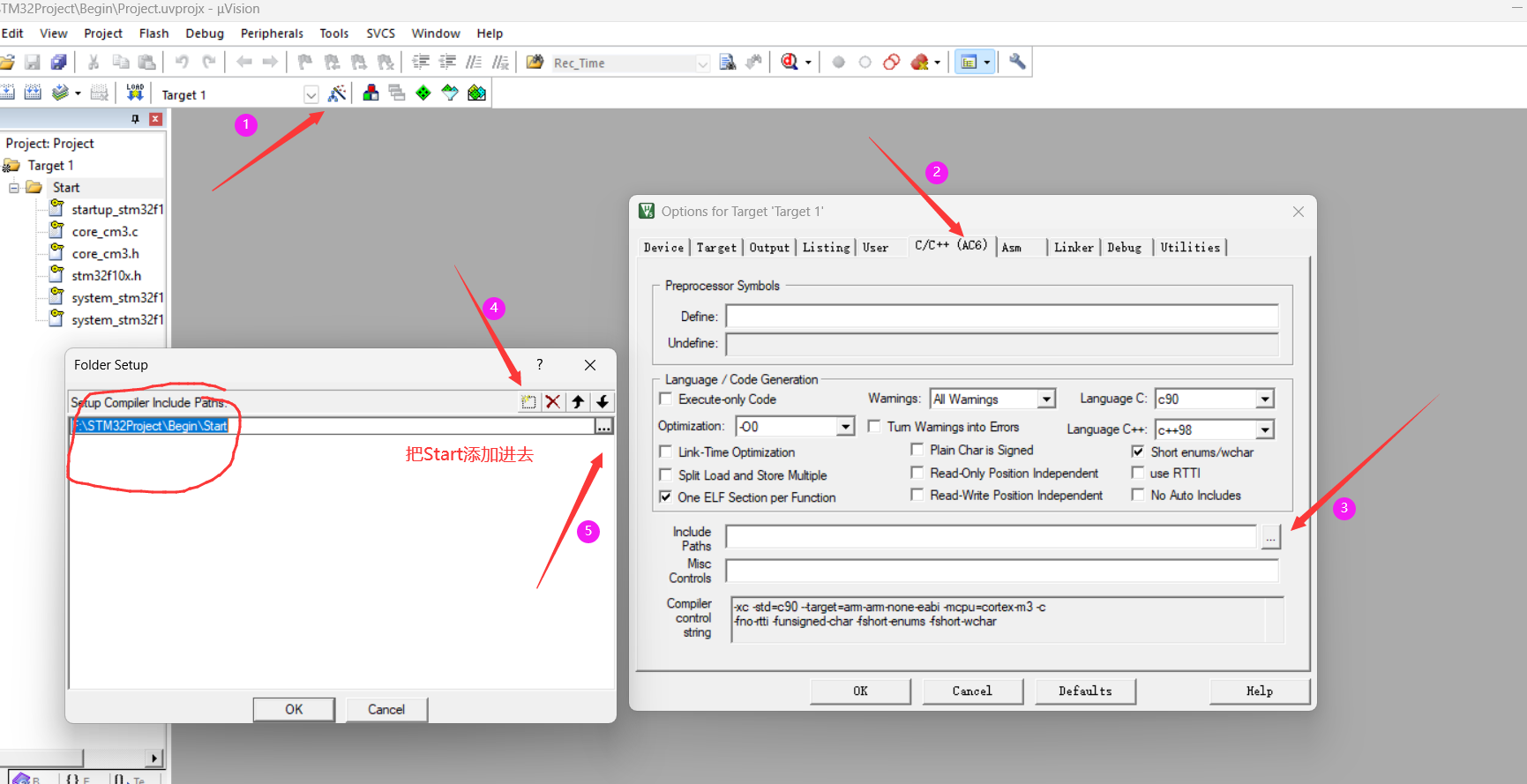Open the Peripherals menu
Viewport: 1527px width, 784px height.
pos(272,34)
